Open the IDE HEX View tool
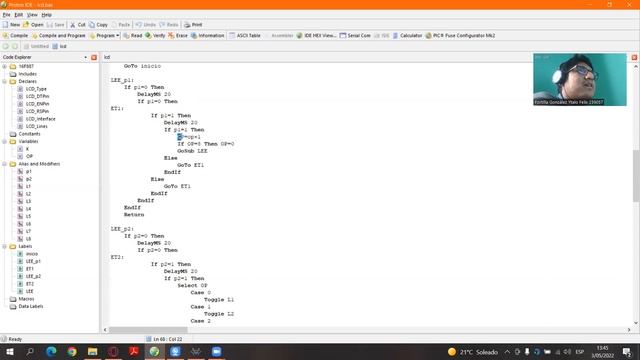The image size is (640, 360). (x=316, y=36)
